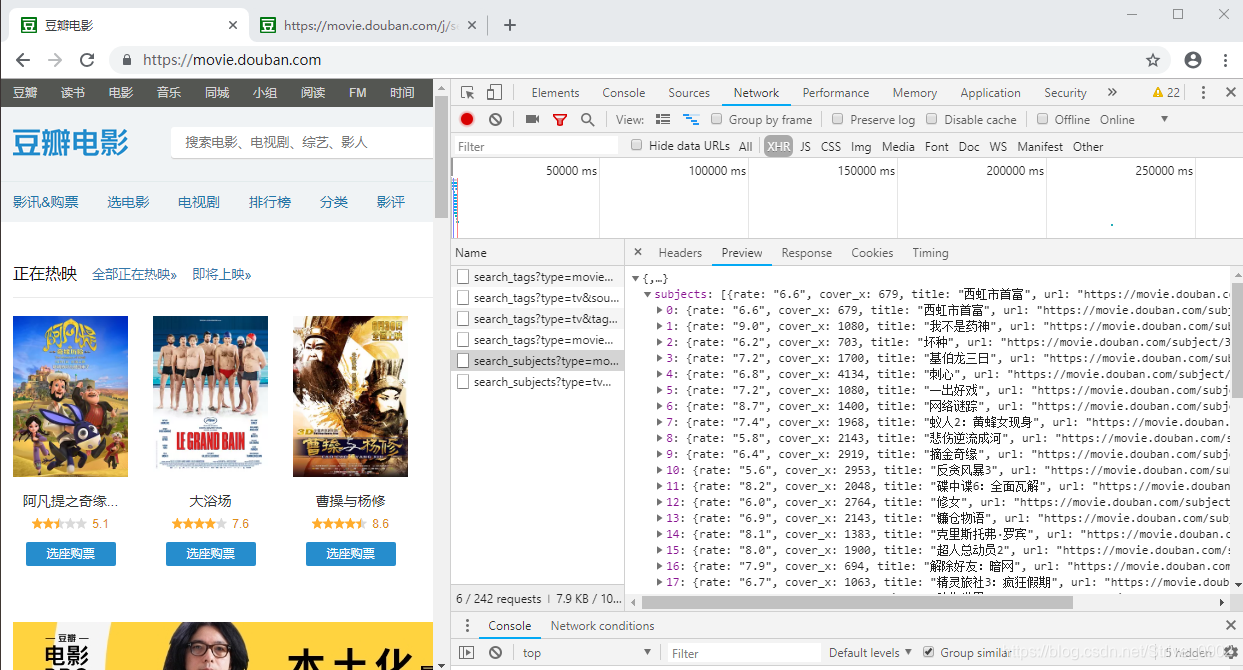Check the Disable cache option
Screen dimensions: 1243x670
click(932, 119)
